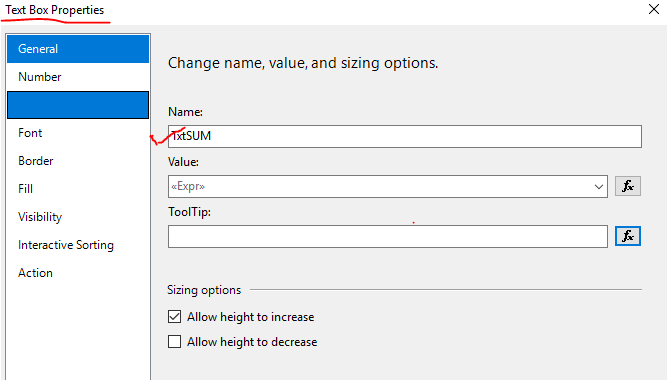The image size is (667, 380).
Task: Open the Number page
Action: click(x=78, y=77)
